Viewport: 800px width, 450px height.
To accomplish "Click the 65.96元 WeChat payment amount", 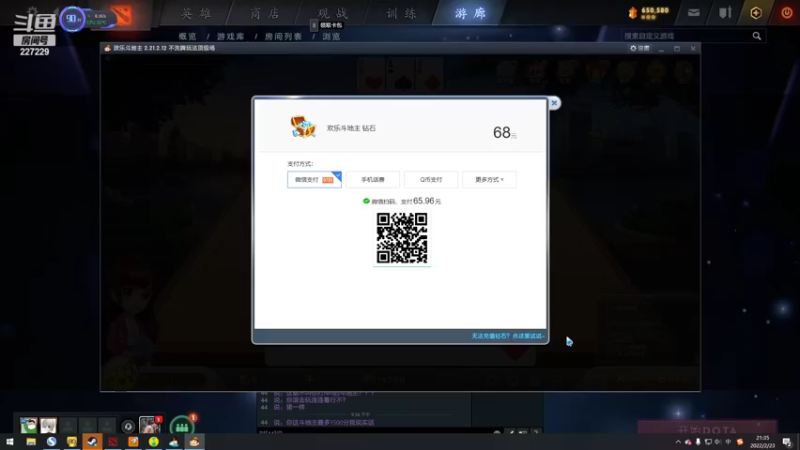I will tap(427, 201).
